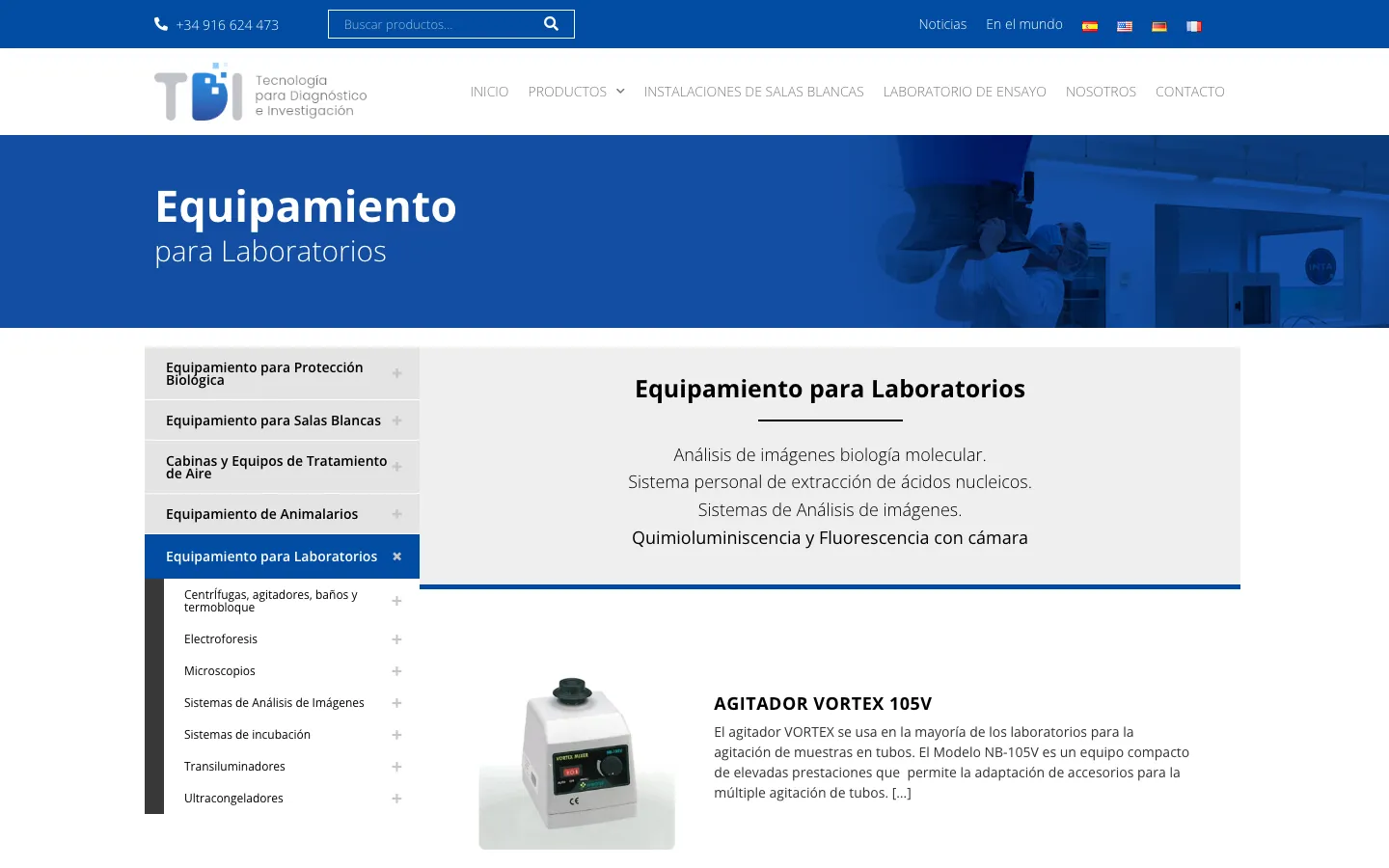
Task: Expand the Microscopios subcategory plus icon
Action: click(396, 671)
